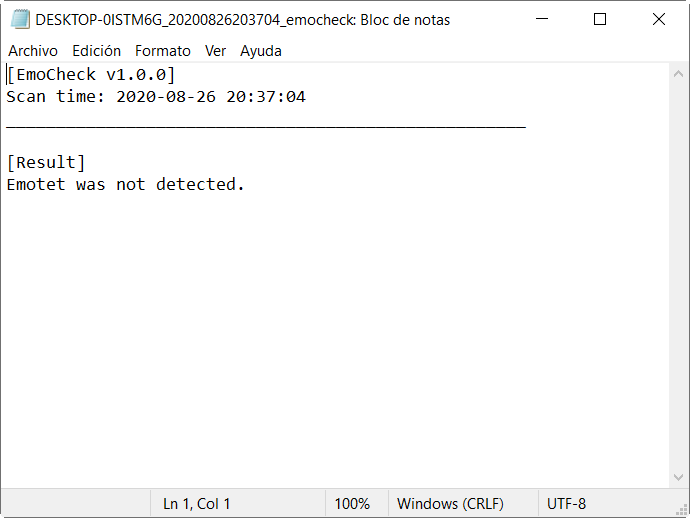Click the scrollbar down arrow

679,478
